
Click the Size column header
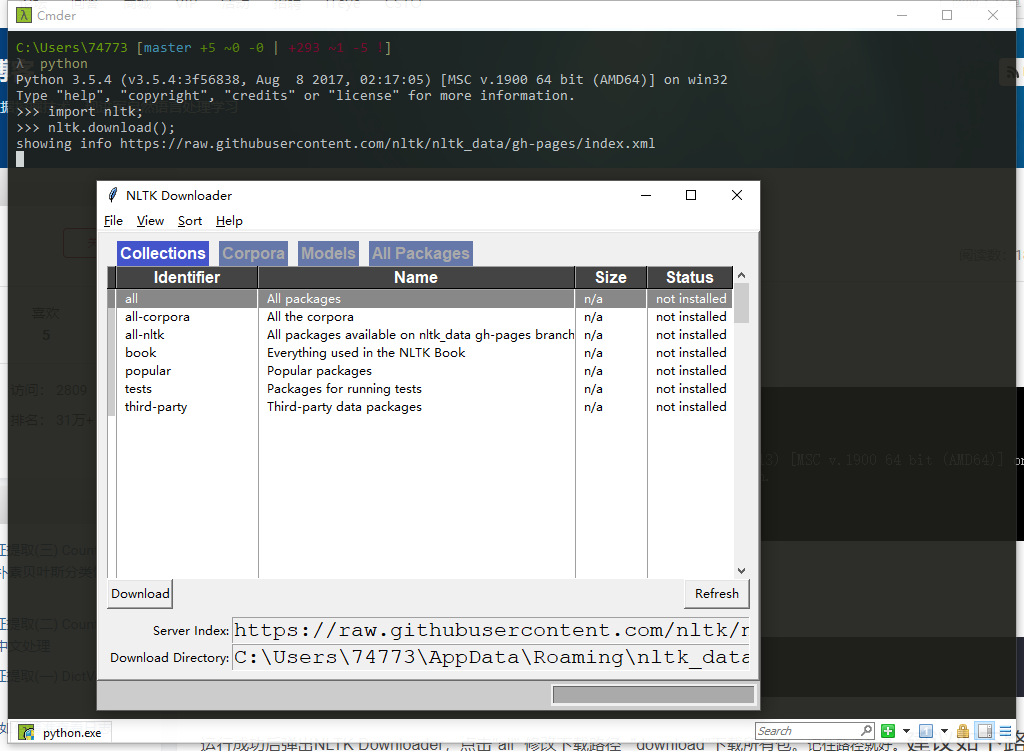pos(611,278)
